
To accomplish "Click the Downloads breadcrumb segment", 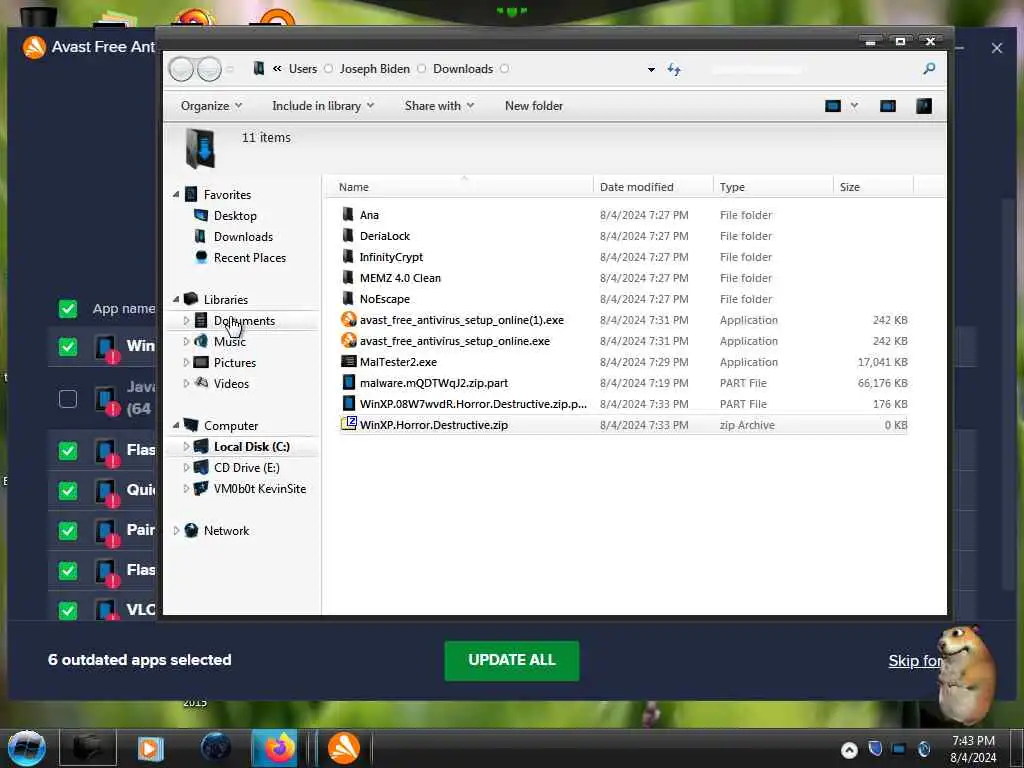I will click(x=463, y=69).
